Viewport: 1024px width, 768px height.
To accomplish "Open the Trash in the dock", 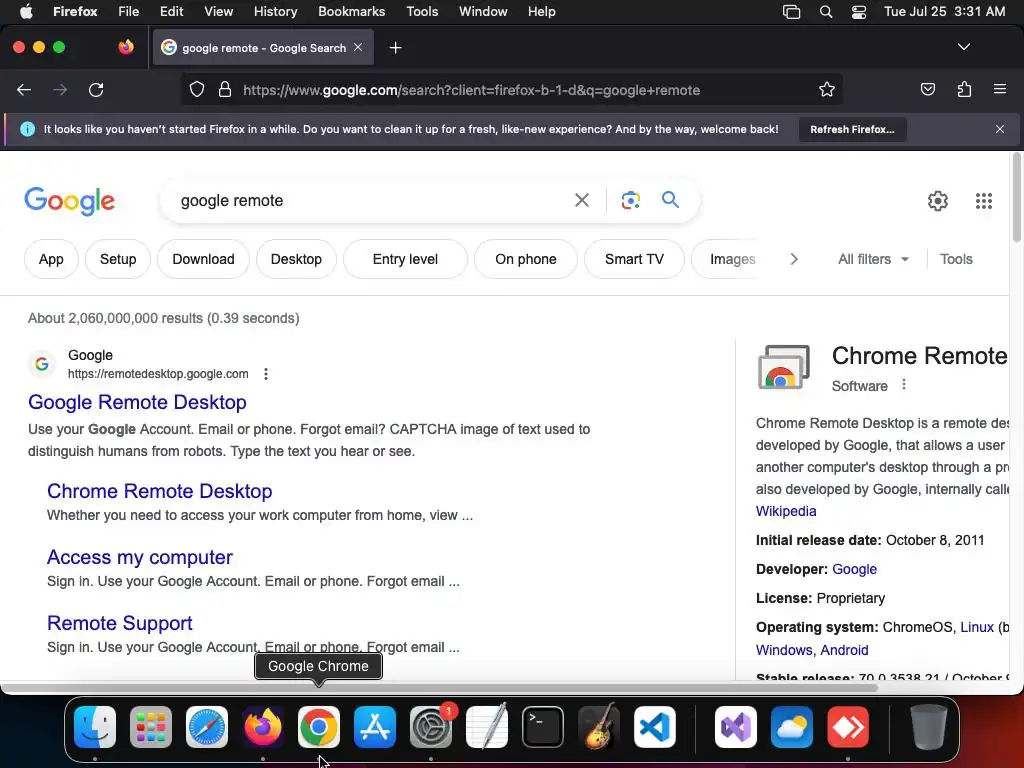I will 929,726.
